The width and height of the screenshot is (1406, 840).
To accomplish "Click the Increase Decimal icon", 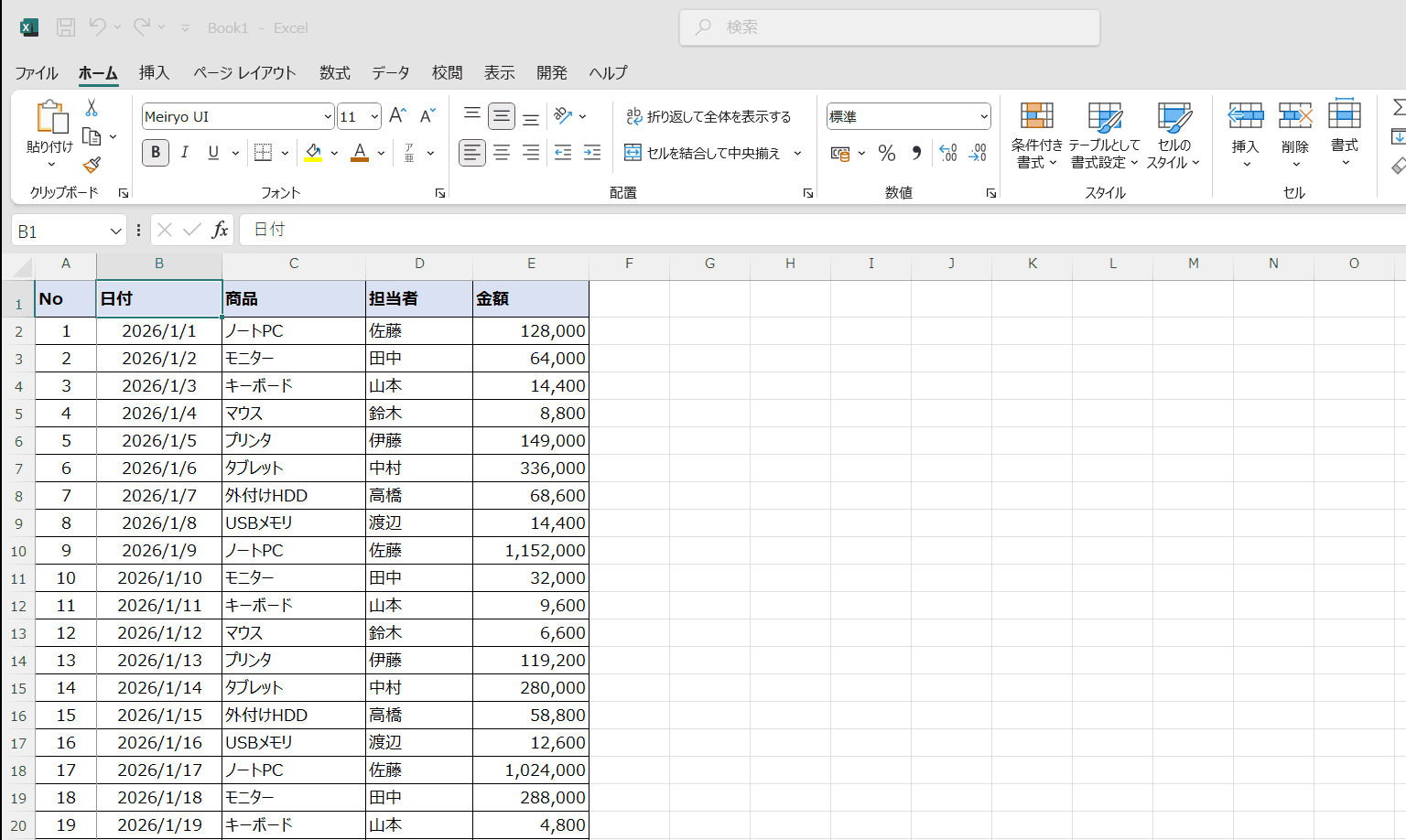I will pos(948,153).
